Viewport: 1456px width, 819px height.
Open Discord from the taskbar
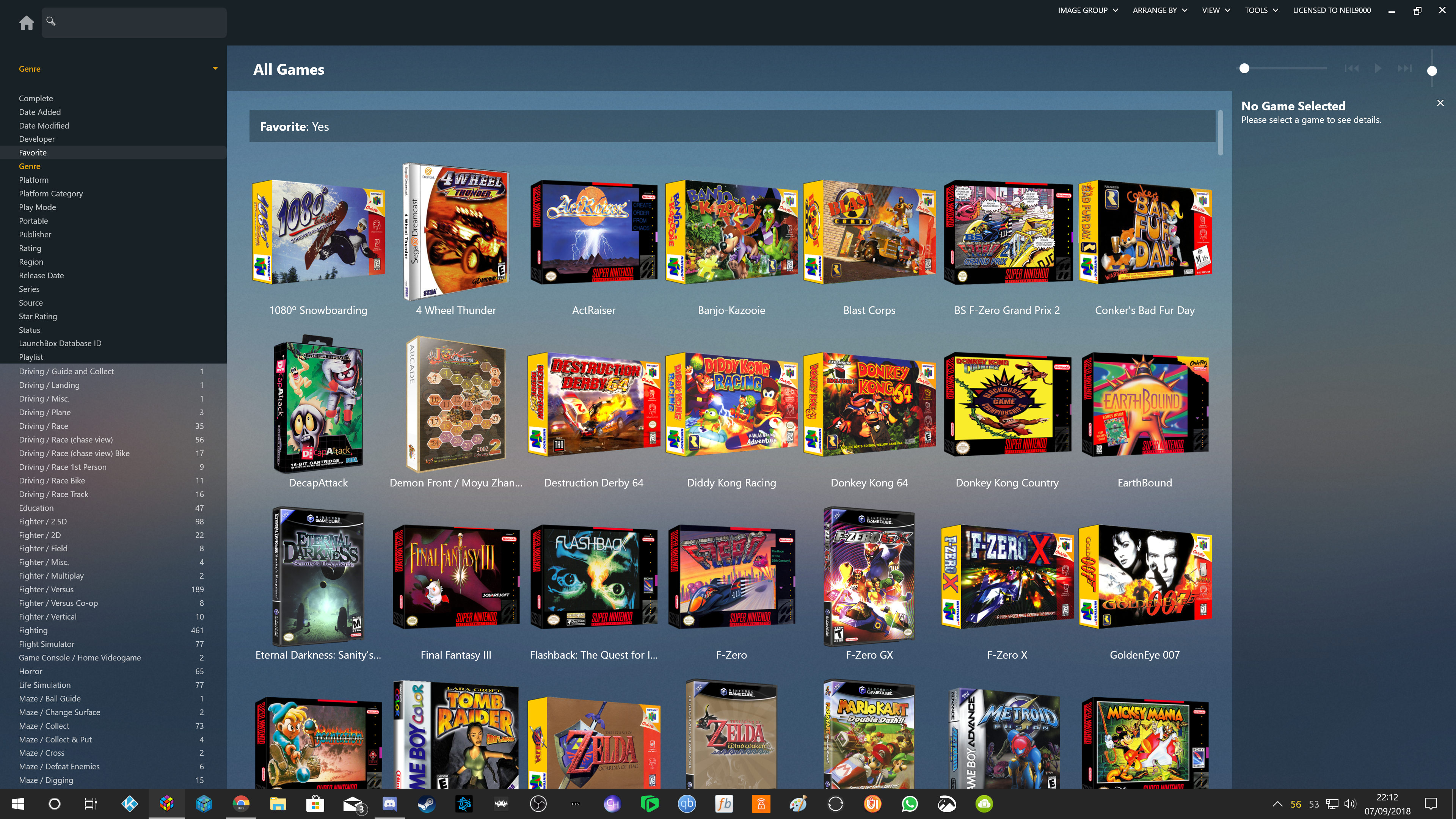click(x=389, y=804)
